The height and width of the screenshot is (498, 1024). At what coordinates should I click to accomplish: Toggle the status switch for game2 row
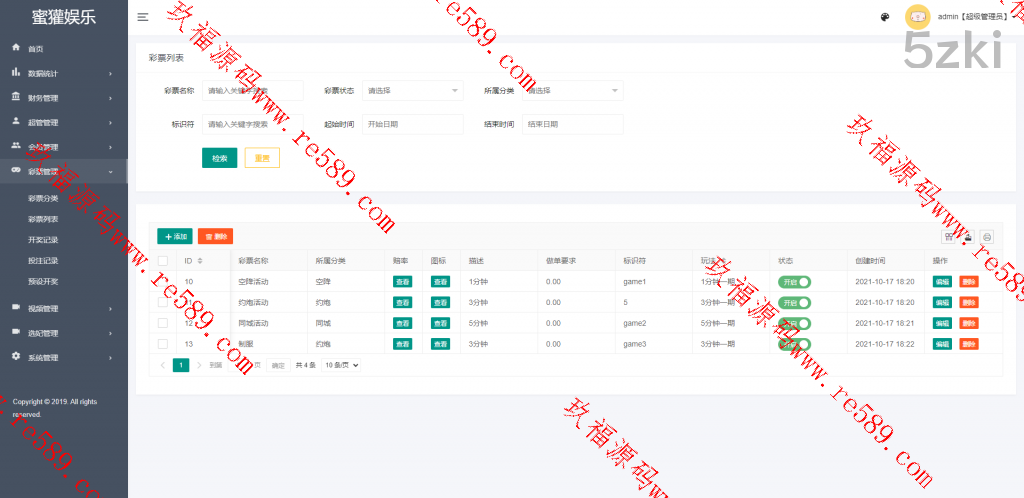794,323
